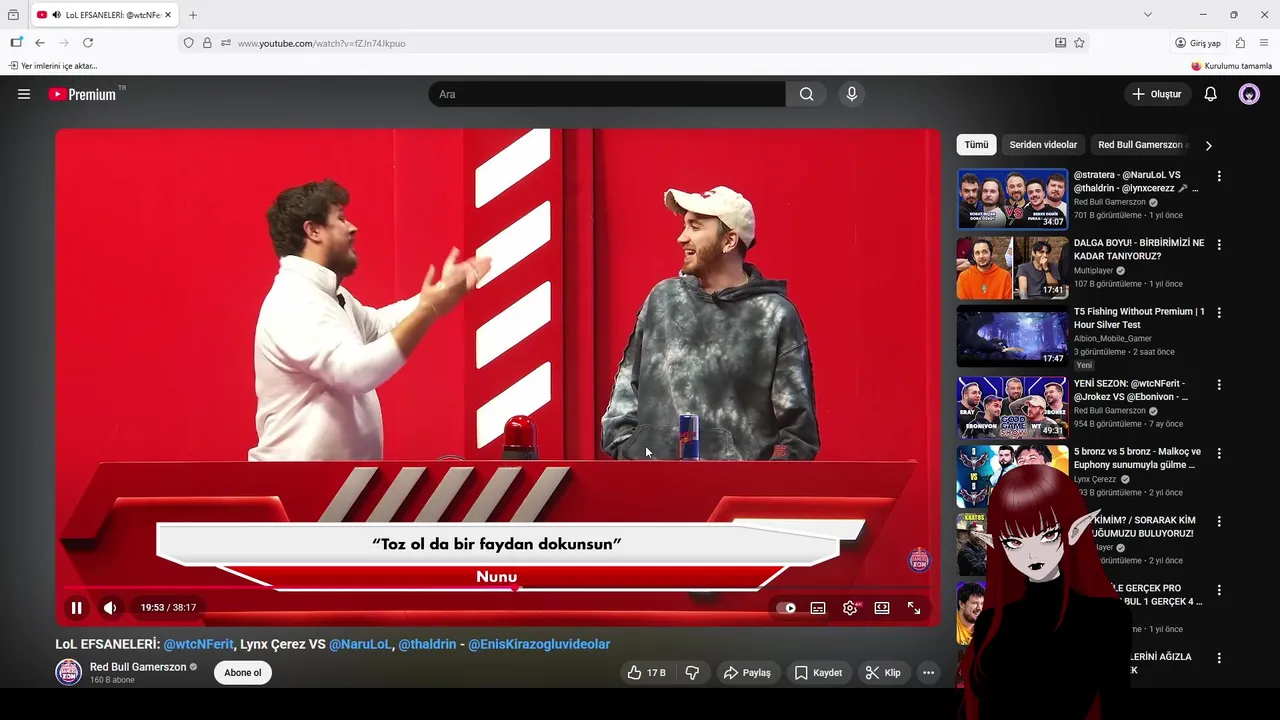
Task: Open options for the DALGA BOYU video
Action: 1218,244
